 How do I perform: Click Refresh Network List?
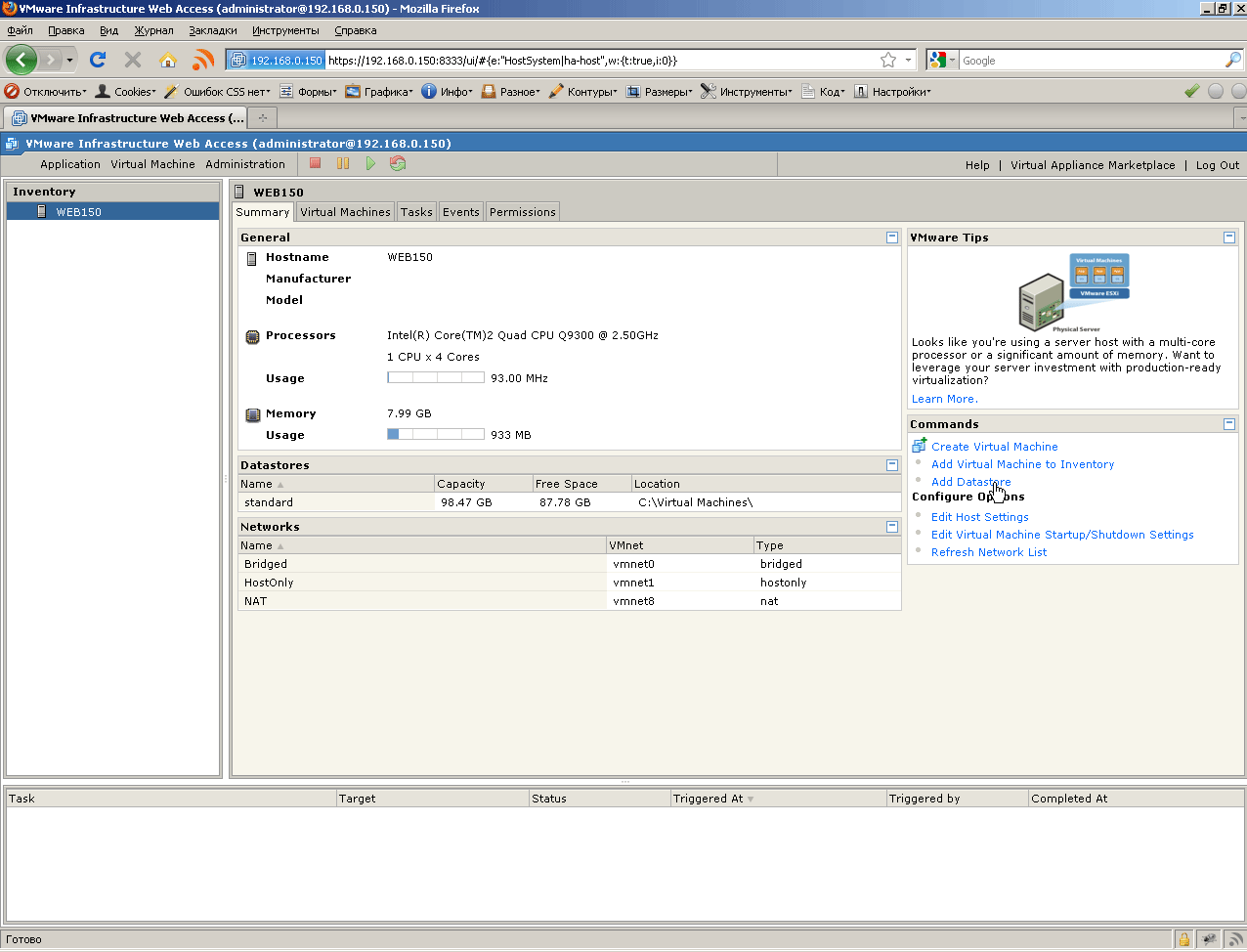point(988,552)
